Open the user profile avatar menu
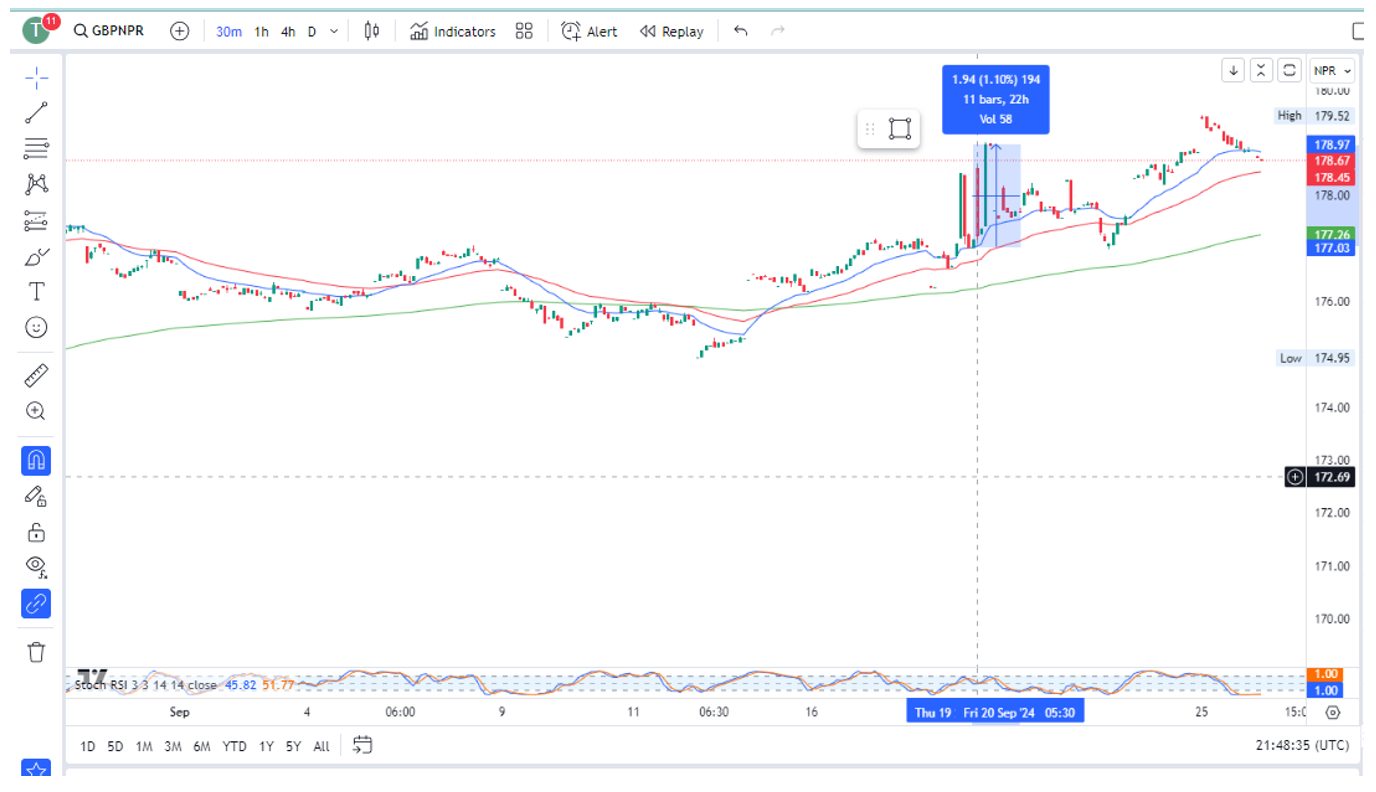 (36, 30)
